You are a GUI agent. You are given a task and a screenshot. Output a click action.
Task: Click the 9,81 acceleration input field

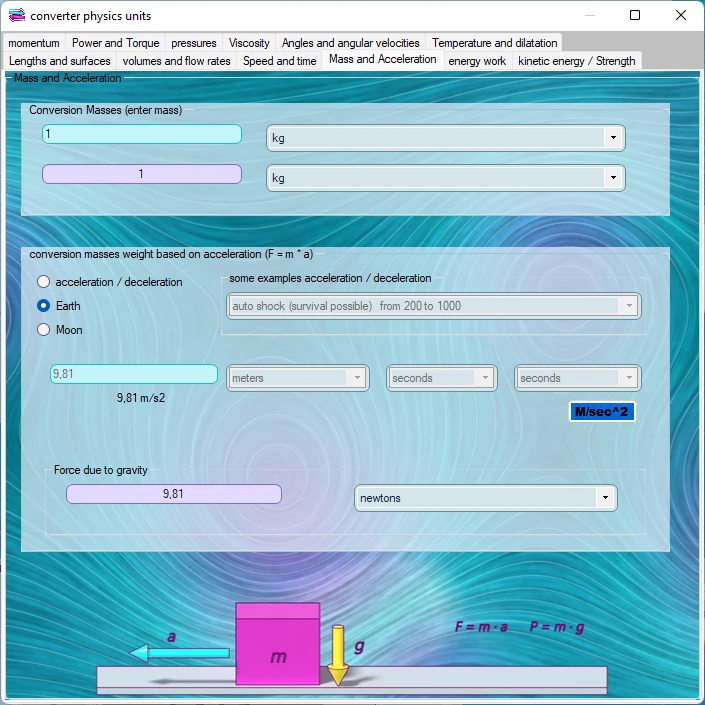134,374
